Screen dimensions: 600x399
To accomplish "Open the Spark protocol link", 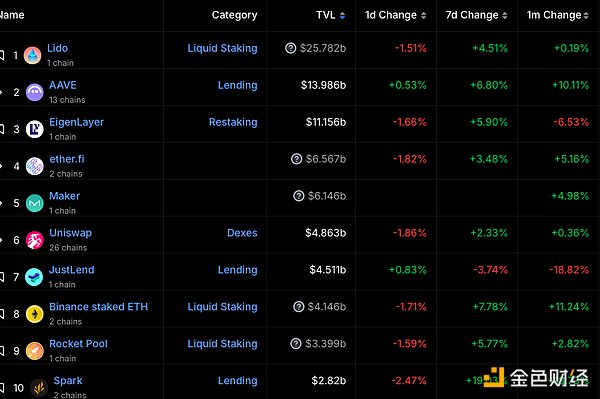I will click(x=68, y=381).
